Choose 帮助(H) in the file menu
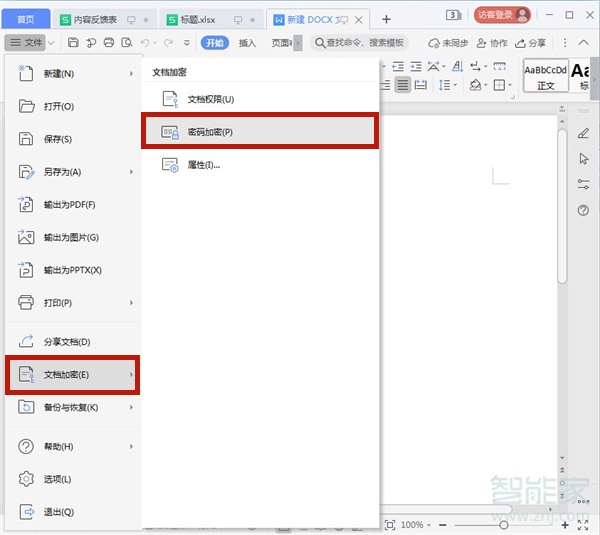Viewport: 600px width, 535px height. [x=73, y=446]
